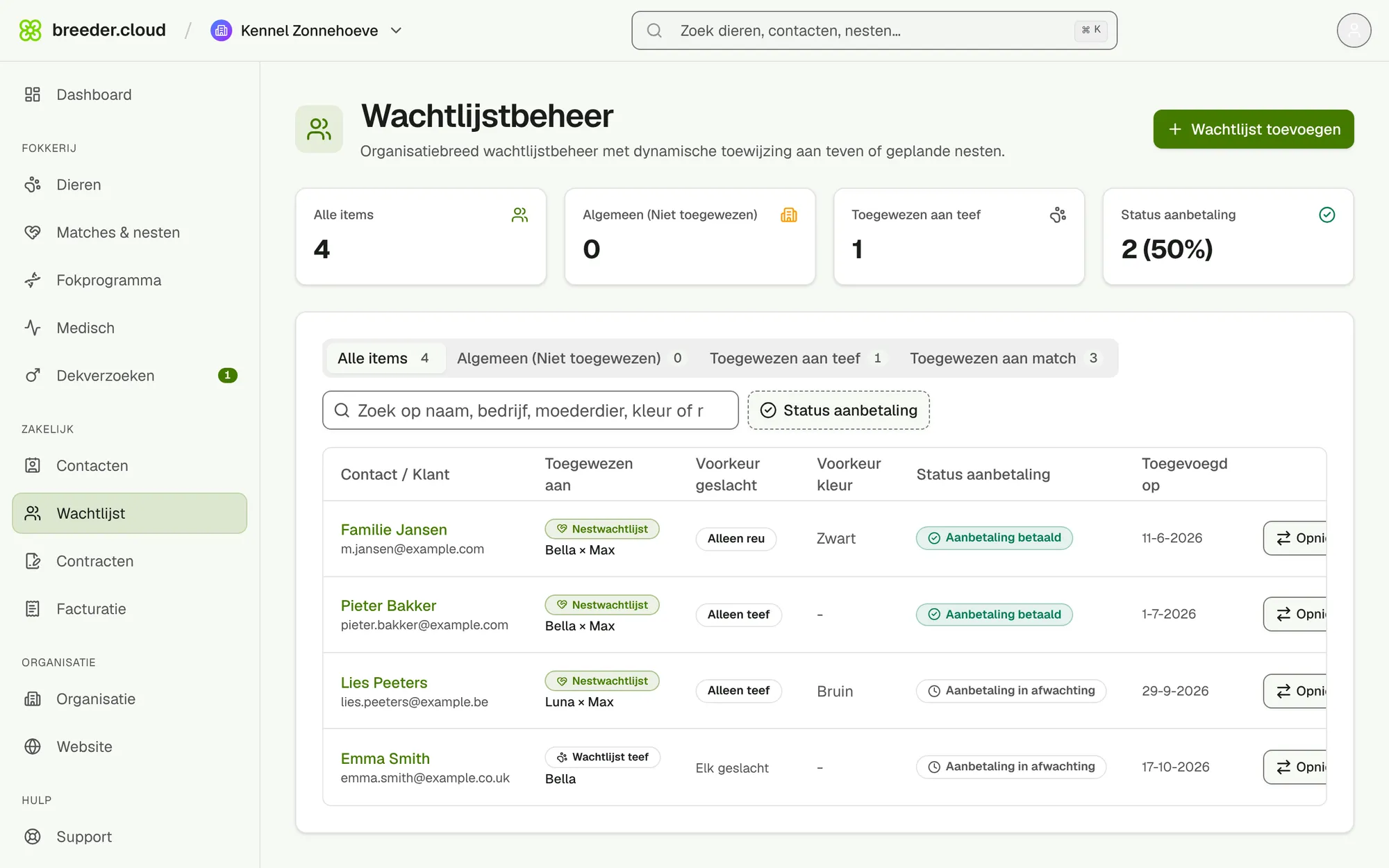Click reassign button in Familie Jansen row
The width and height of the screenshot is (1389, 868).
click(1295, 538)
